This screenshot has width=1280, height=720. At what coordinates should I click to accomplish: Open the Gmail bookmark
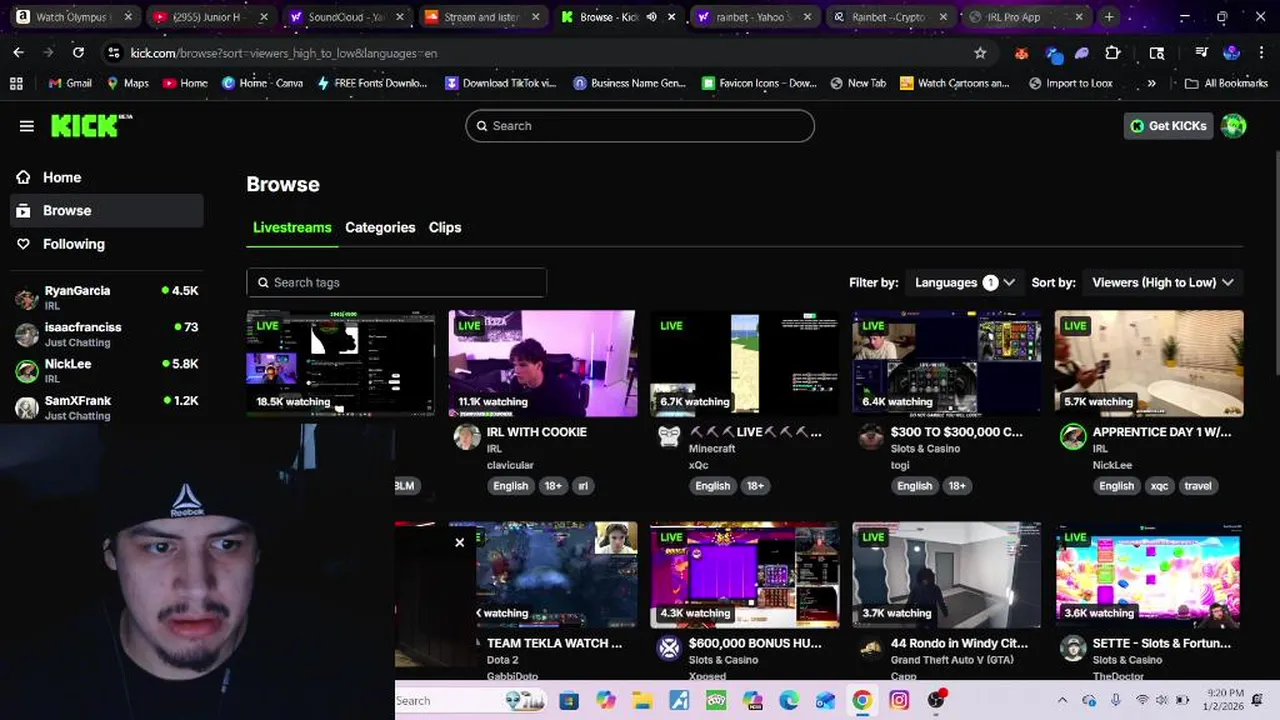[70, 84]
